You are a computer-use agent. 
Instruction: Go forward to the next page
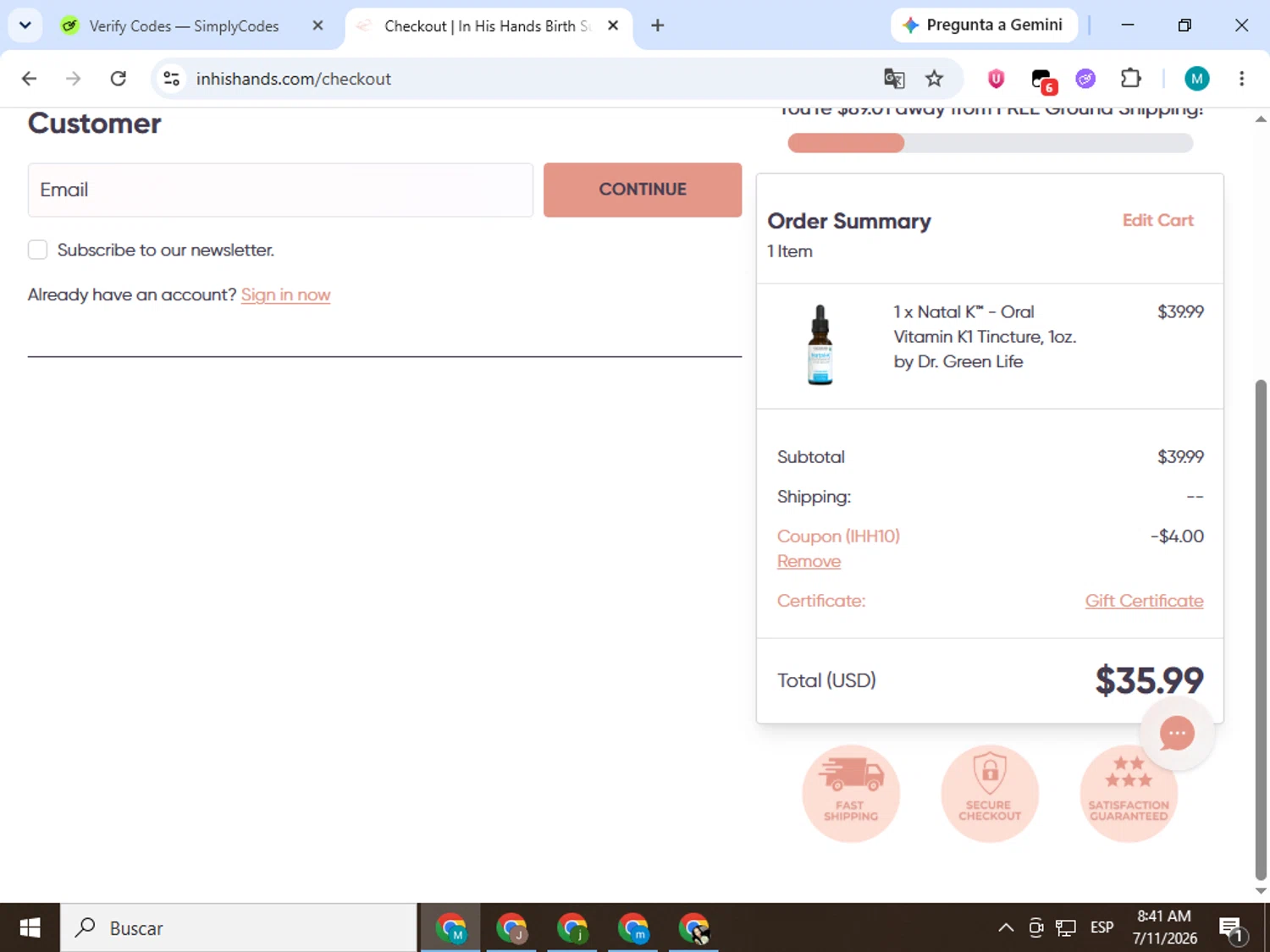click(74, 79)
